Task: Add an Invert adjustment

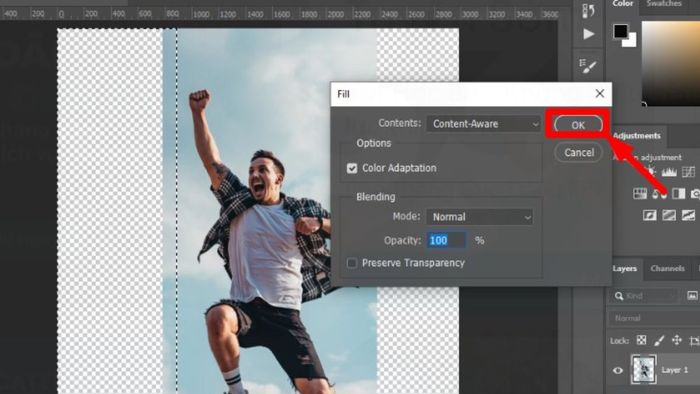Action: pyautogui.click(x=650, y=216)
